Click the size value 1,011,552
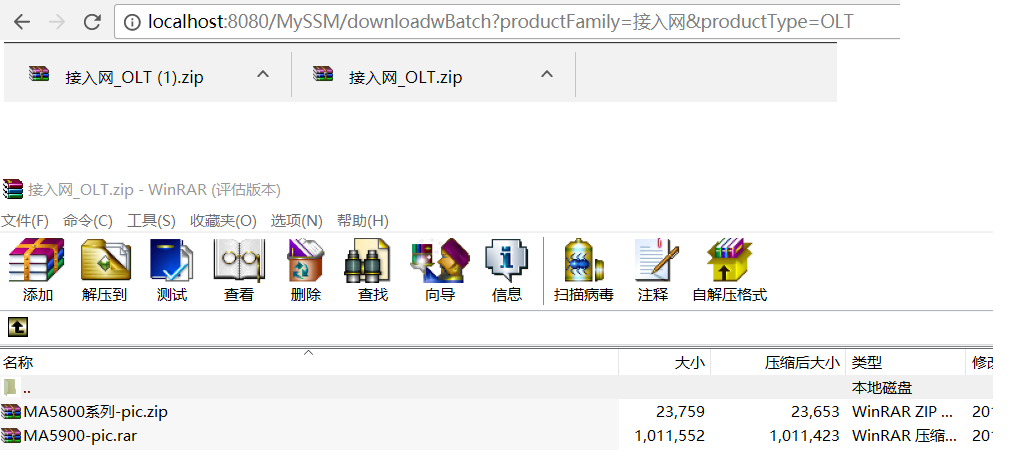The width and height of the screenshot is (1028, 466). [x=670, y=435]
